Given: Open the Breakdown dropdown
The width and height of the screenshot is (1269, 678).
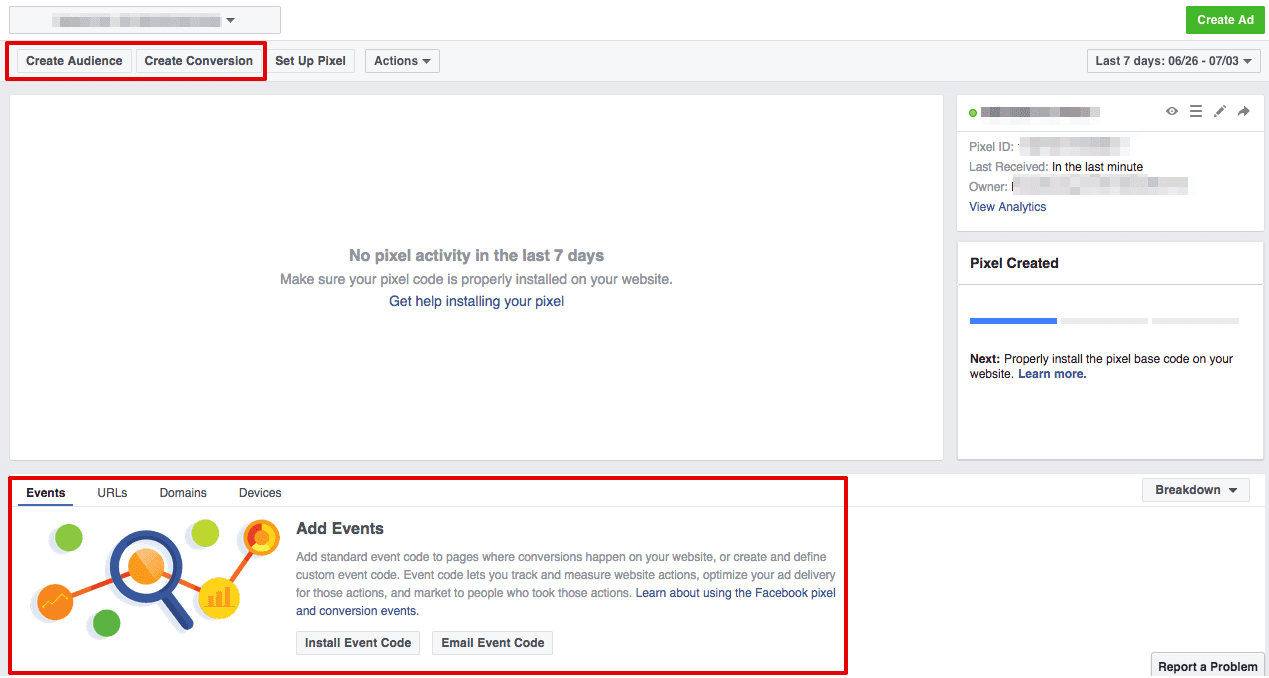Looking at the screenshot, I should (x=1195, y=489).
